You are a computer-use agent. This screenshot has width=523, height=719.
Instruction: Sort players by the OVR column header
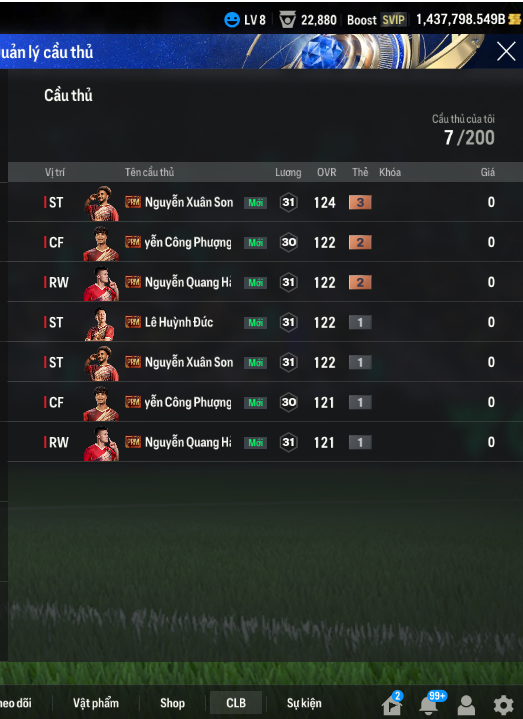click(x=326, y=172)
